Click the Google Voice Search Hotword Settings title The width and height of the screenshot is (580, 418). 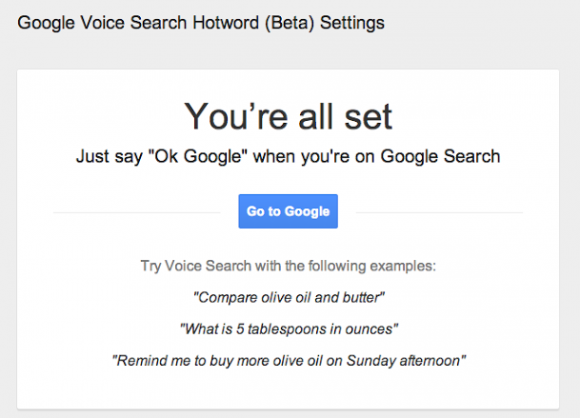point(201,23)
